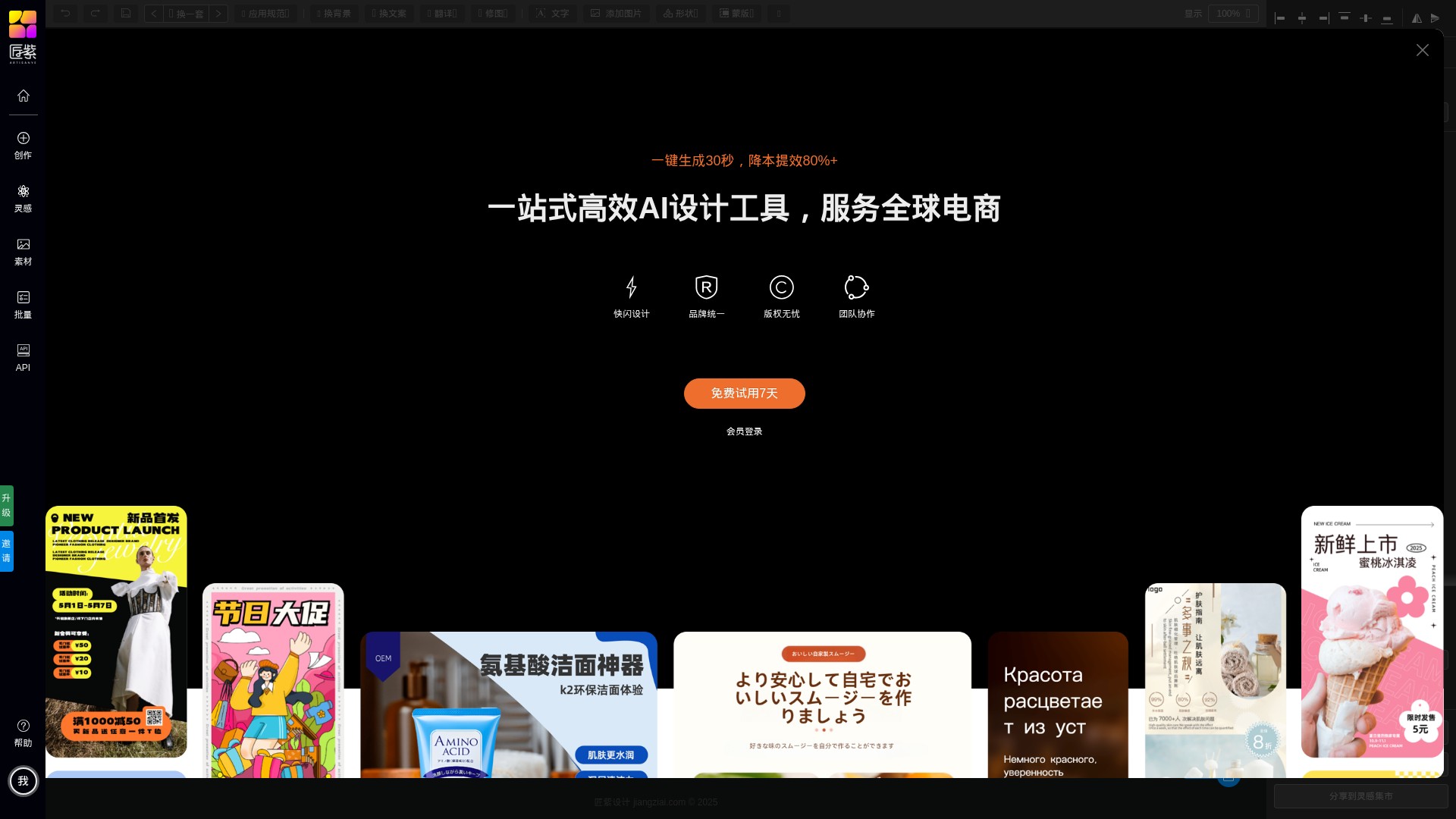The image size is (1456, 819).
Task: Click the 我 profile avatar
Action: [x=23, y=780]
